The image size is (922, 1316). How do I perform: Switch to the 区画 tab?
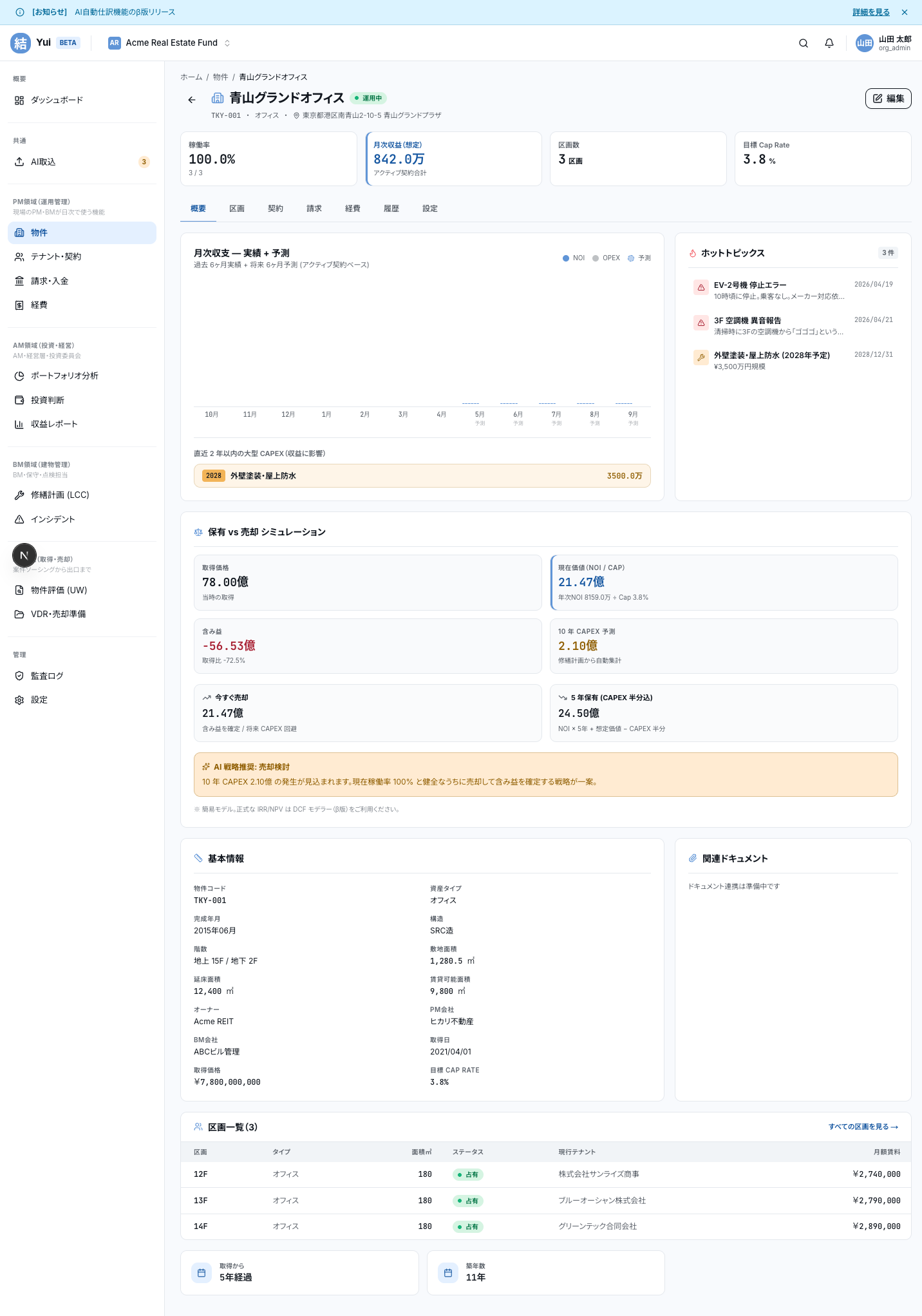click(x=237, y=209)
